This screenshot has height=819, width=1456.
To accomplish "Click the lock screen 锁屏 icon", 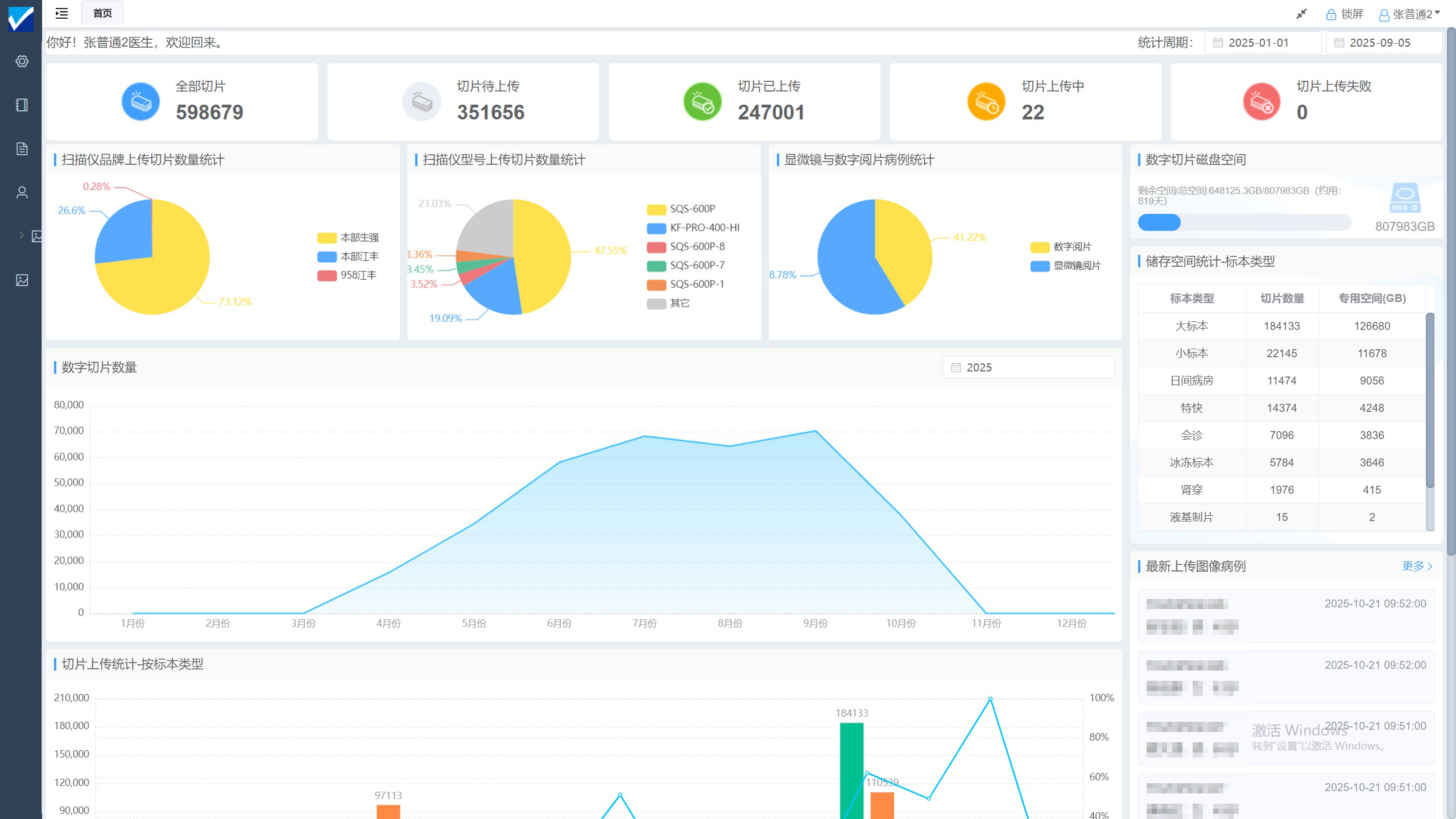I will click(x=1330, y=15).
